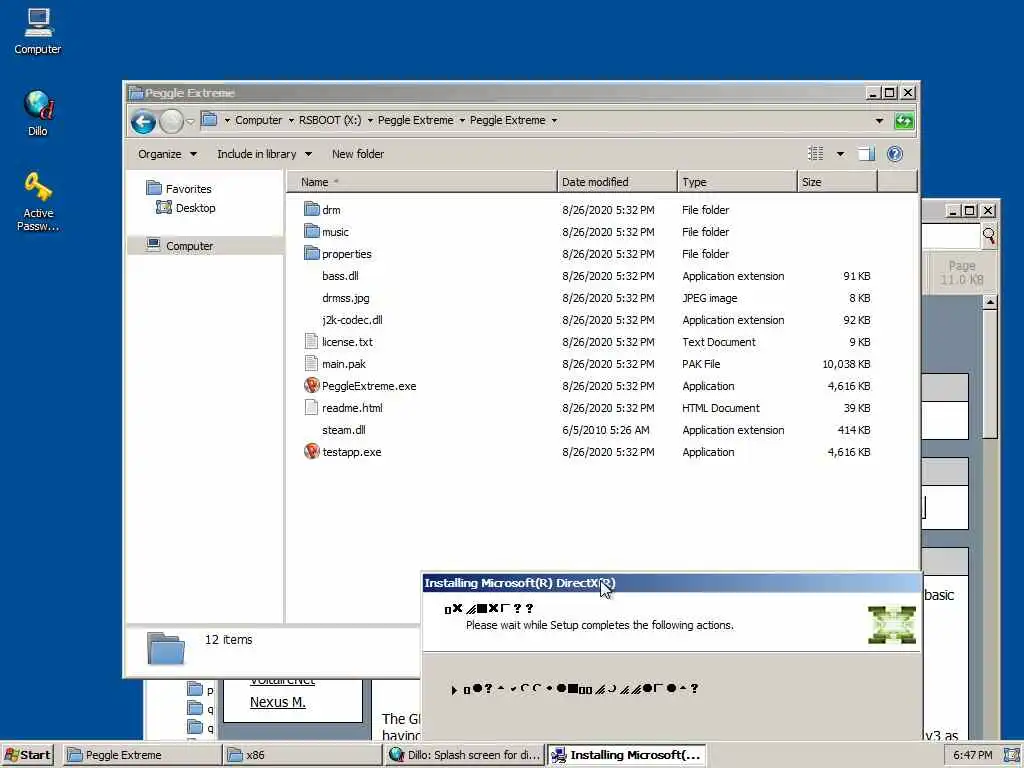Viewport: 1024px width, 768px height.
Task: Select the PeggleExtreme.exe application icon
Action: tap(312, 385)
